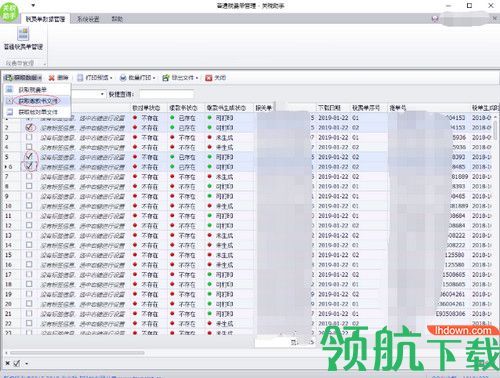Check the checkbox in row 20
The width and height of the screenshot is (500, 378).
pyautogui.click(x=29, y=304)
